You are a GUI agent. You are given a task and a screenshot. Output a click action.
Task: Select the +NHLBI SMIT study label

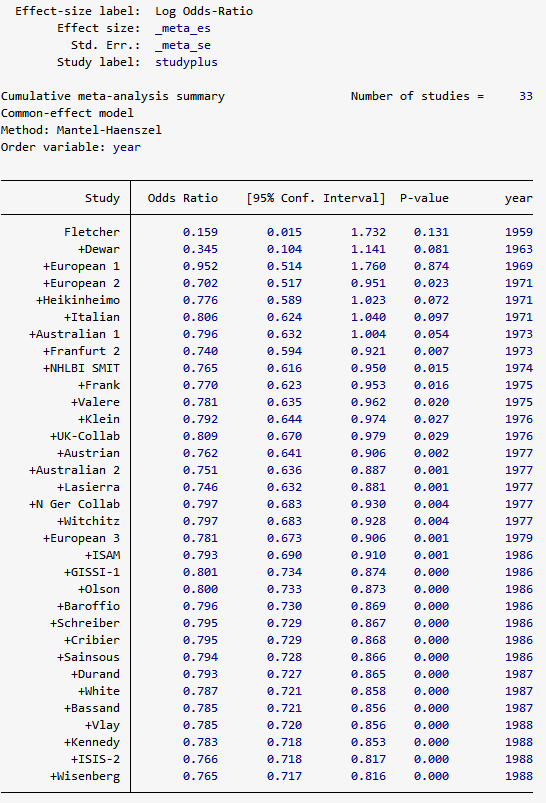pyautogui.click(x=81, y=368)
